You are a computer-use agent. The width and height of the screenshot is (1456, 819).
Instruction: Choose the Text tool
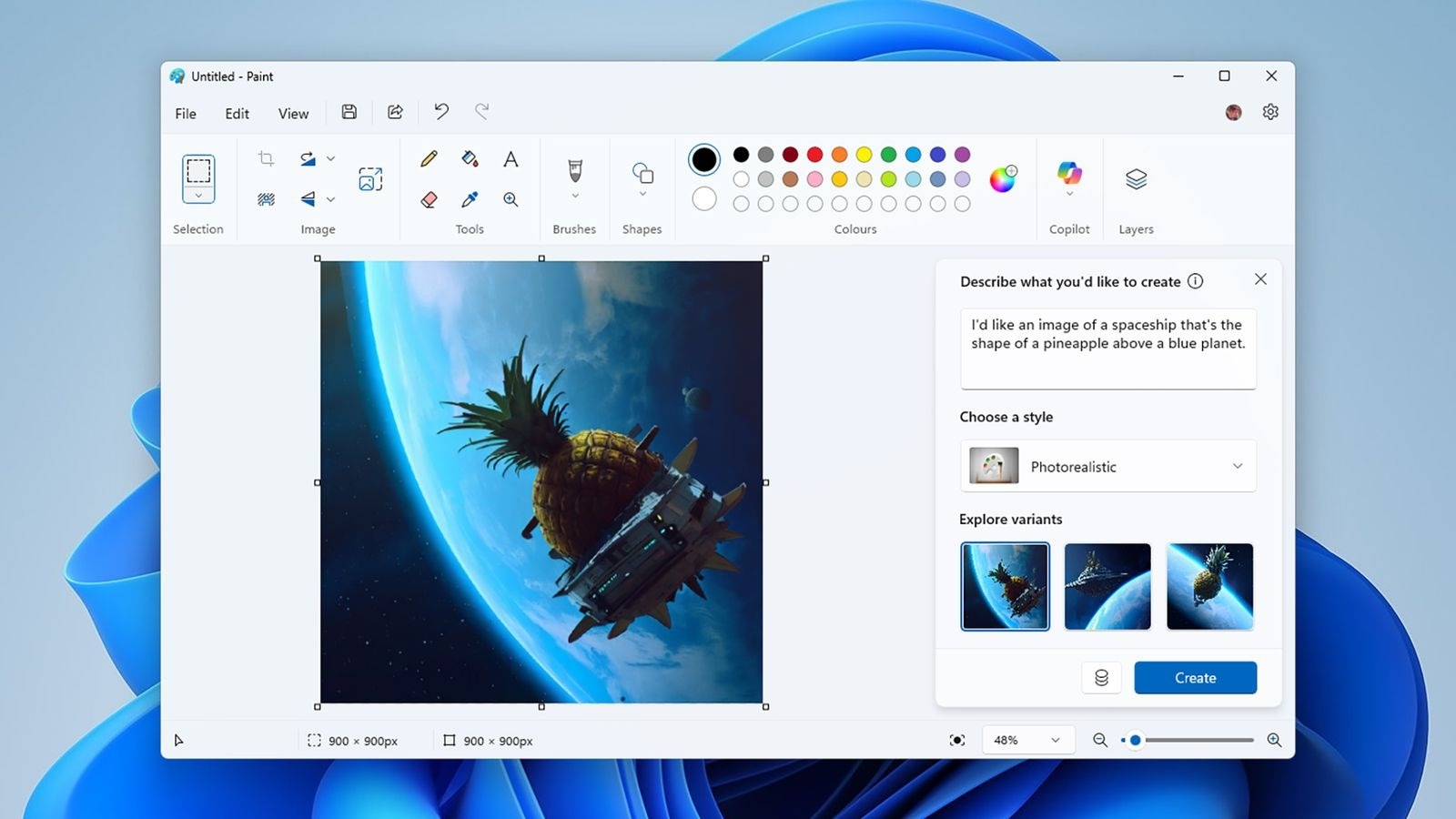point(511,159)
